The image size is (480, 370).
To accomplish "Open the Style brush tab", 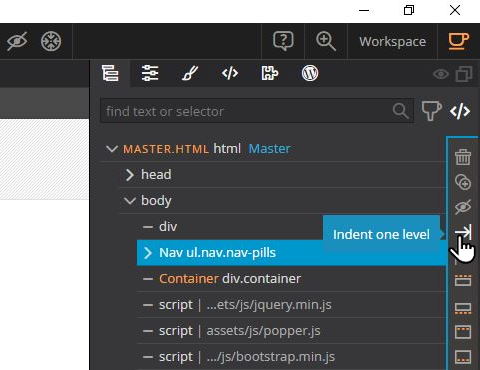I will coord(190,73).
